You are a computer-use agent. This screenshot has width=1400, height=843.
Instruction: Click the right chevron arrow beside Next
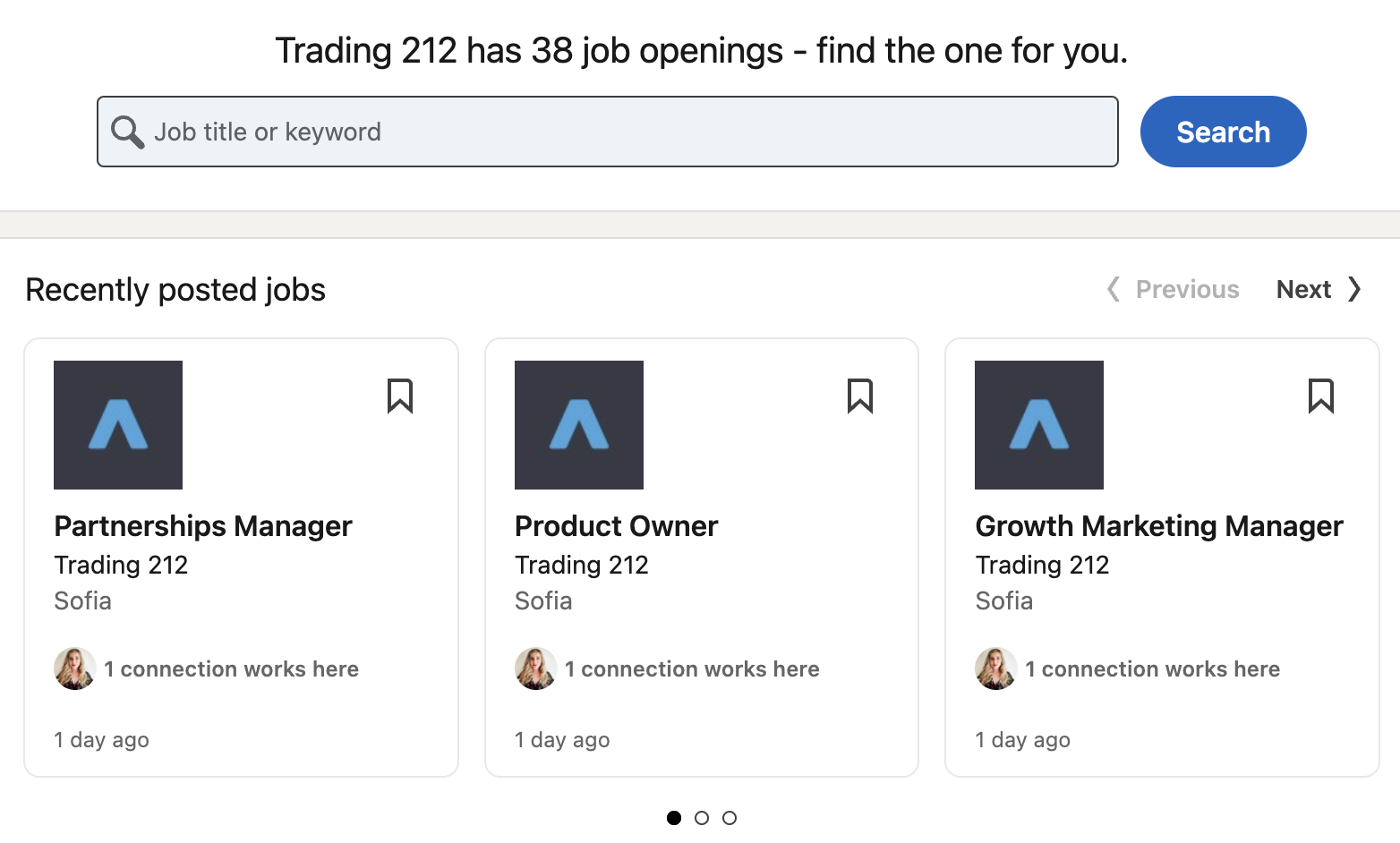pos(1354,289)
